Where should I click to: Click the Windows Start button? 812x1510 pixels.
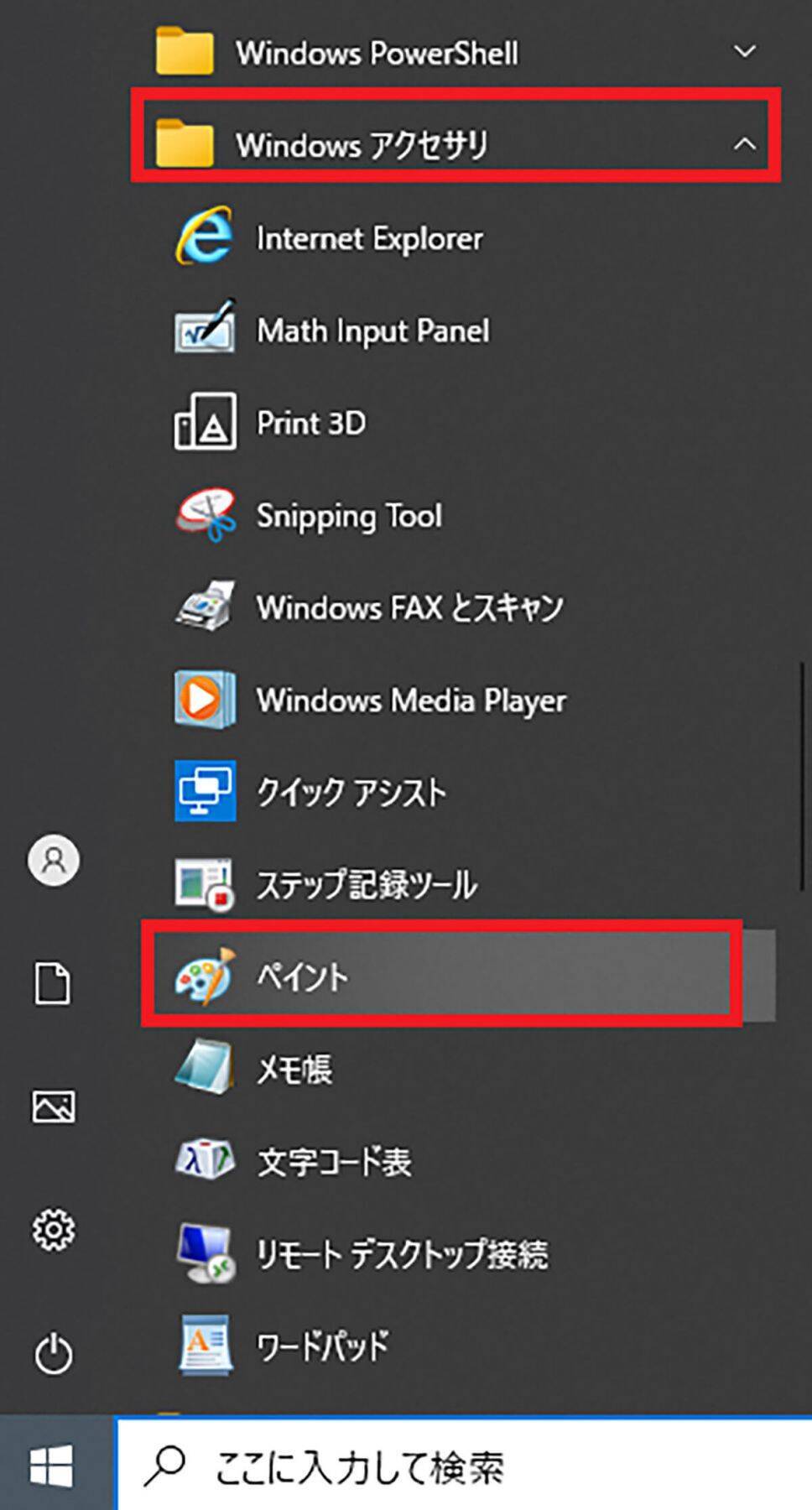pos(54,1466)
